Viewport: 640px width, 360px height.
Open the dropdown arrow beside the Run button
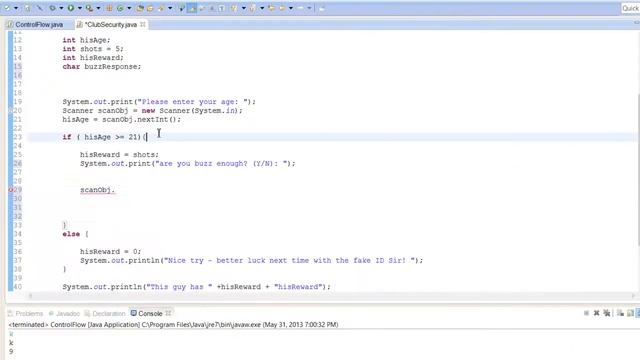80,8
